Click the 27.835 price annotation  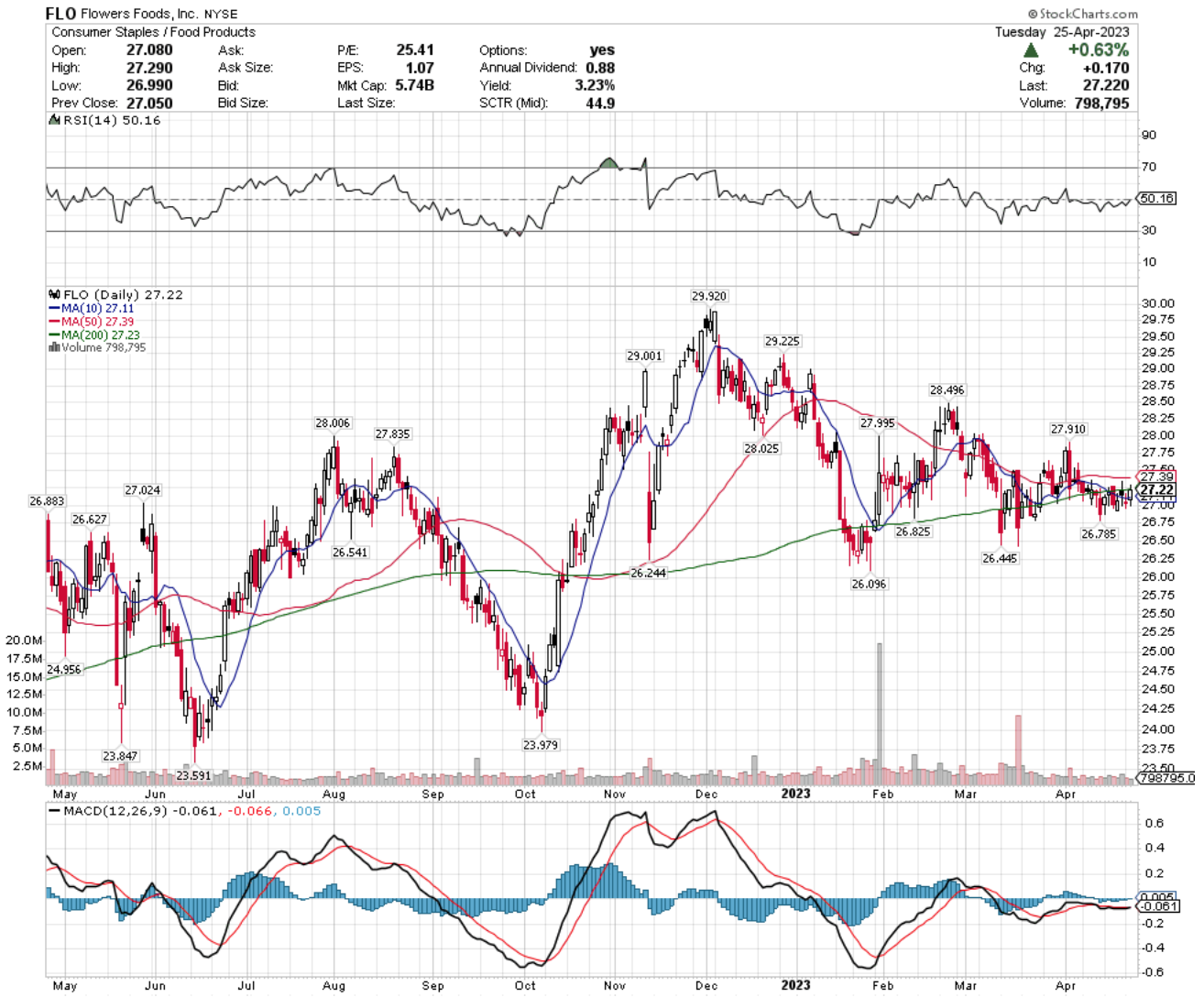coord(392,434)
